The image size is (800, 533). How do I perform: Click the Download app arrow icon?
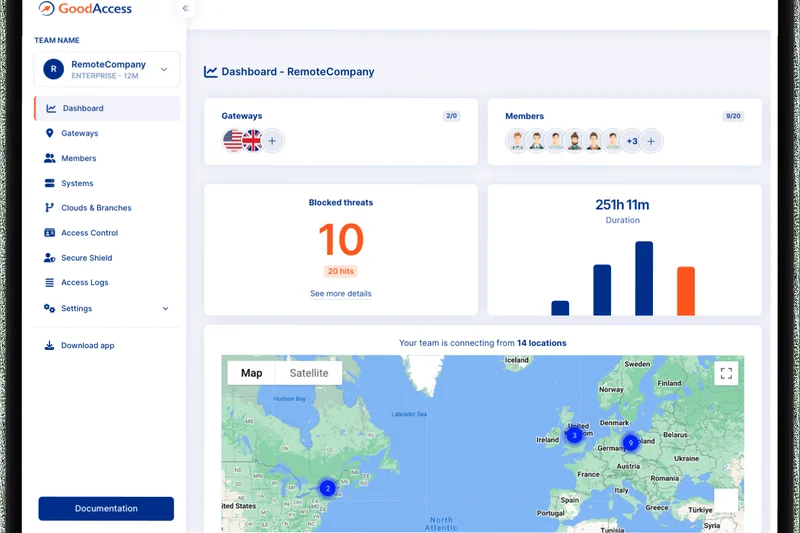point(50,346)
